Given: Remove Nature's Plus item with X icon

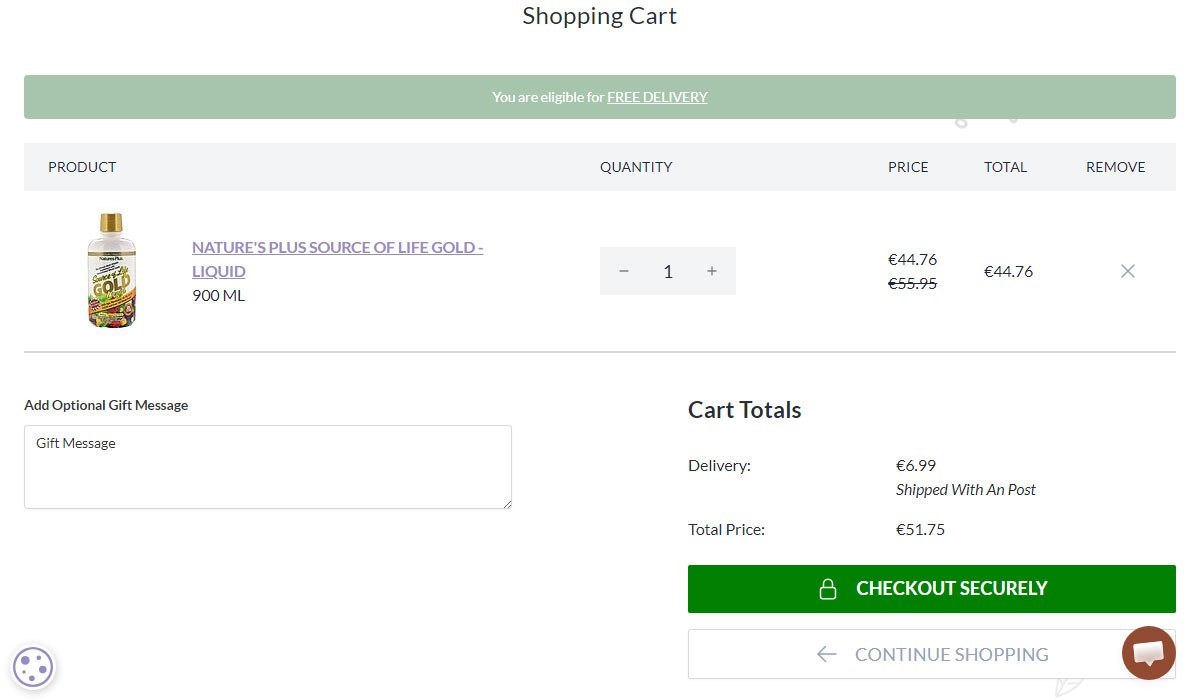Looking at the screenshot, I should (x=1128, y=271).
